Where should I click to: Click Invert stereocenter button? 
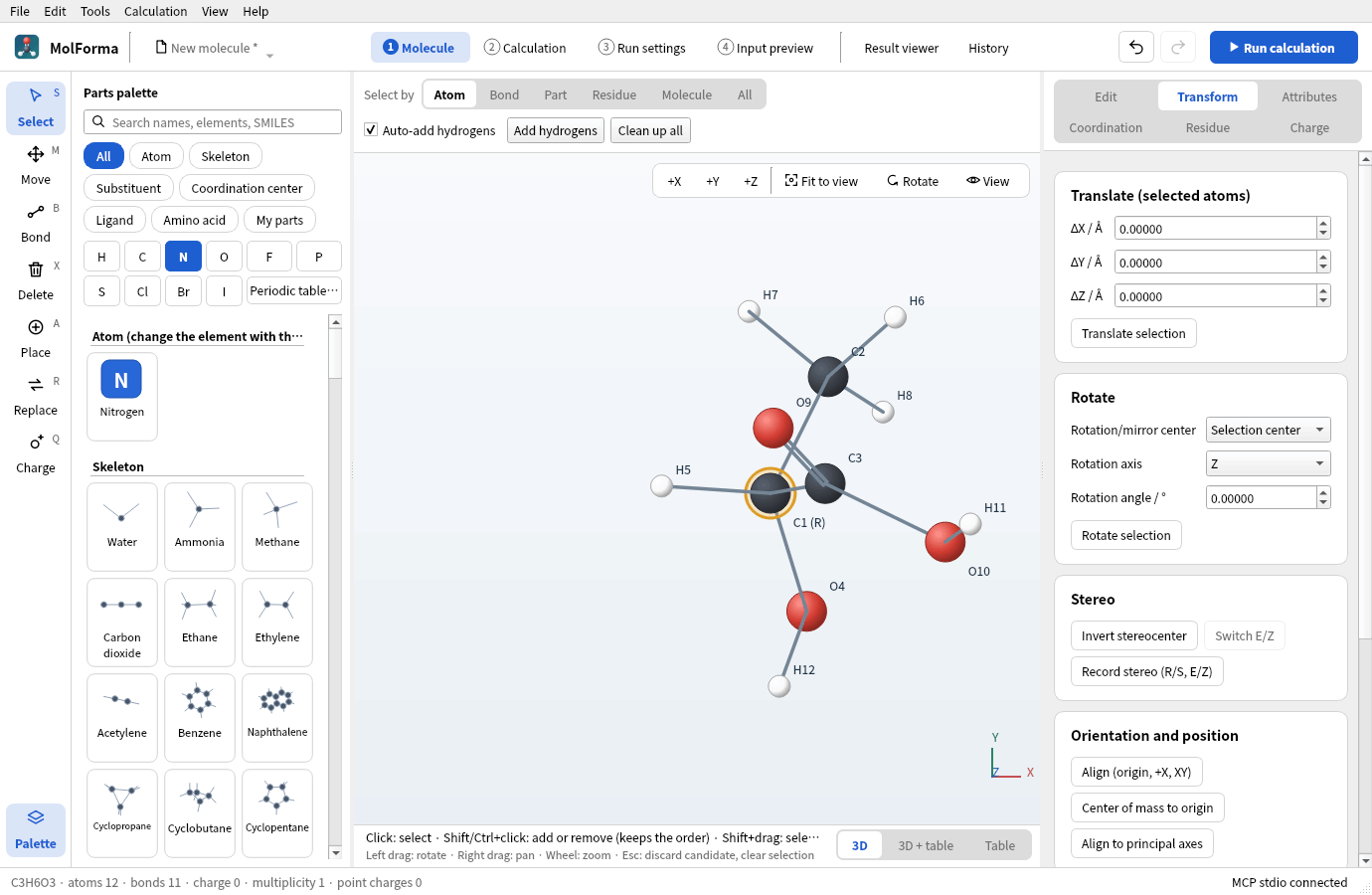[1134, 635]
